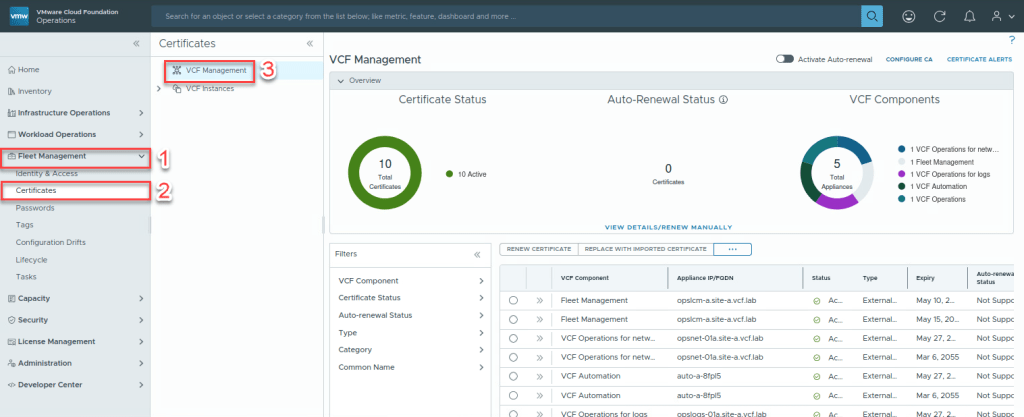Open Identity & Access menu item

(x=46, y=174)
